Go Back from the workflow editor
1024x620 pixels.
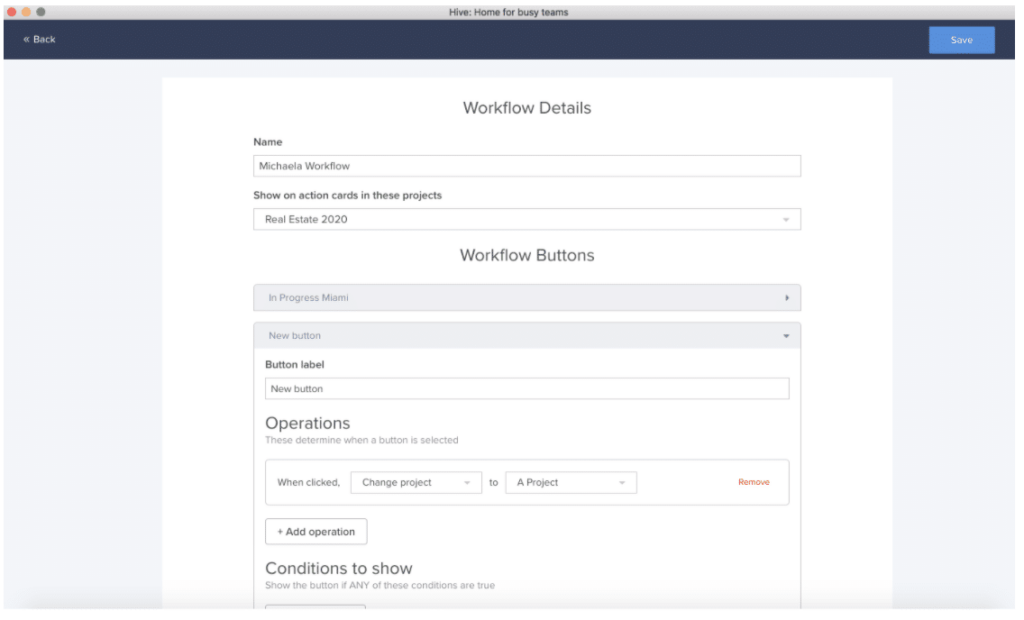(x=39, y=39)
